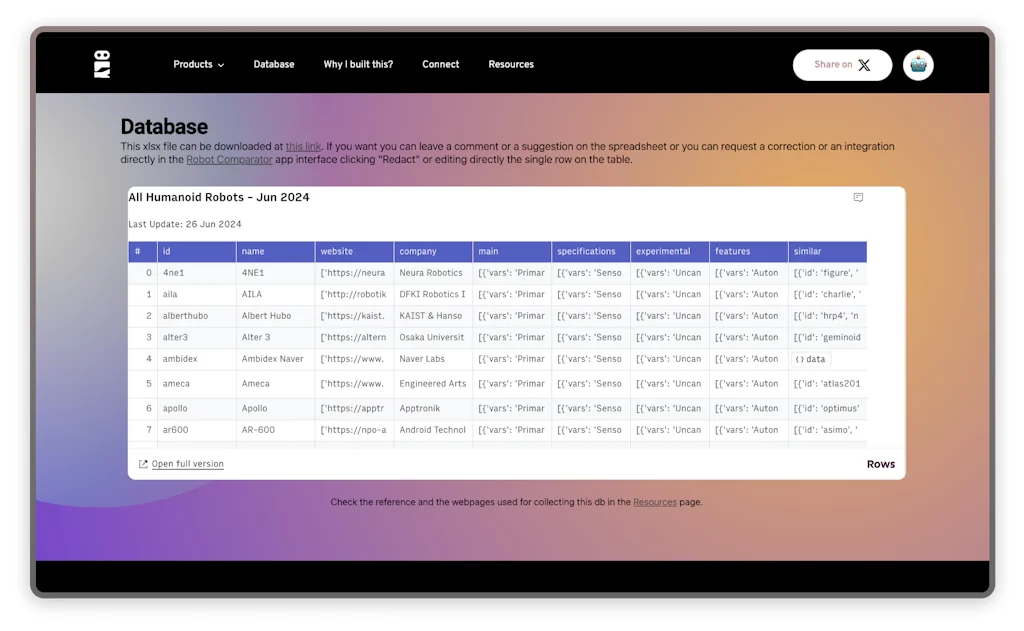Click the site logo in the header
Viewport: 1024px width, 631px height.
pos(102,64)
